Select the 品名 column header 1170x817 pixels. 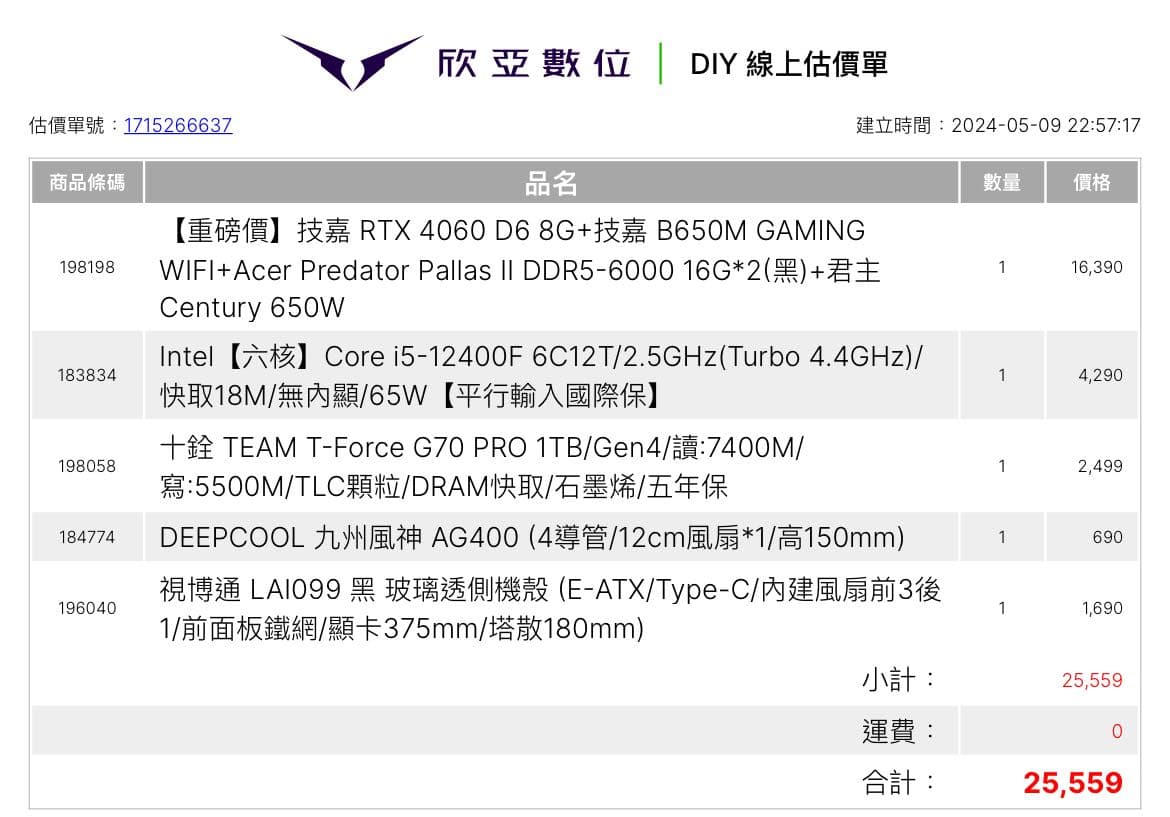[x=551, y=183]
